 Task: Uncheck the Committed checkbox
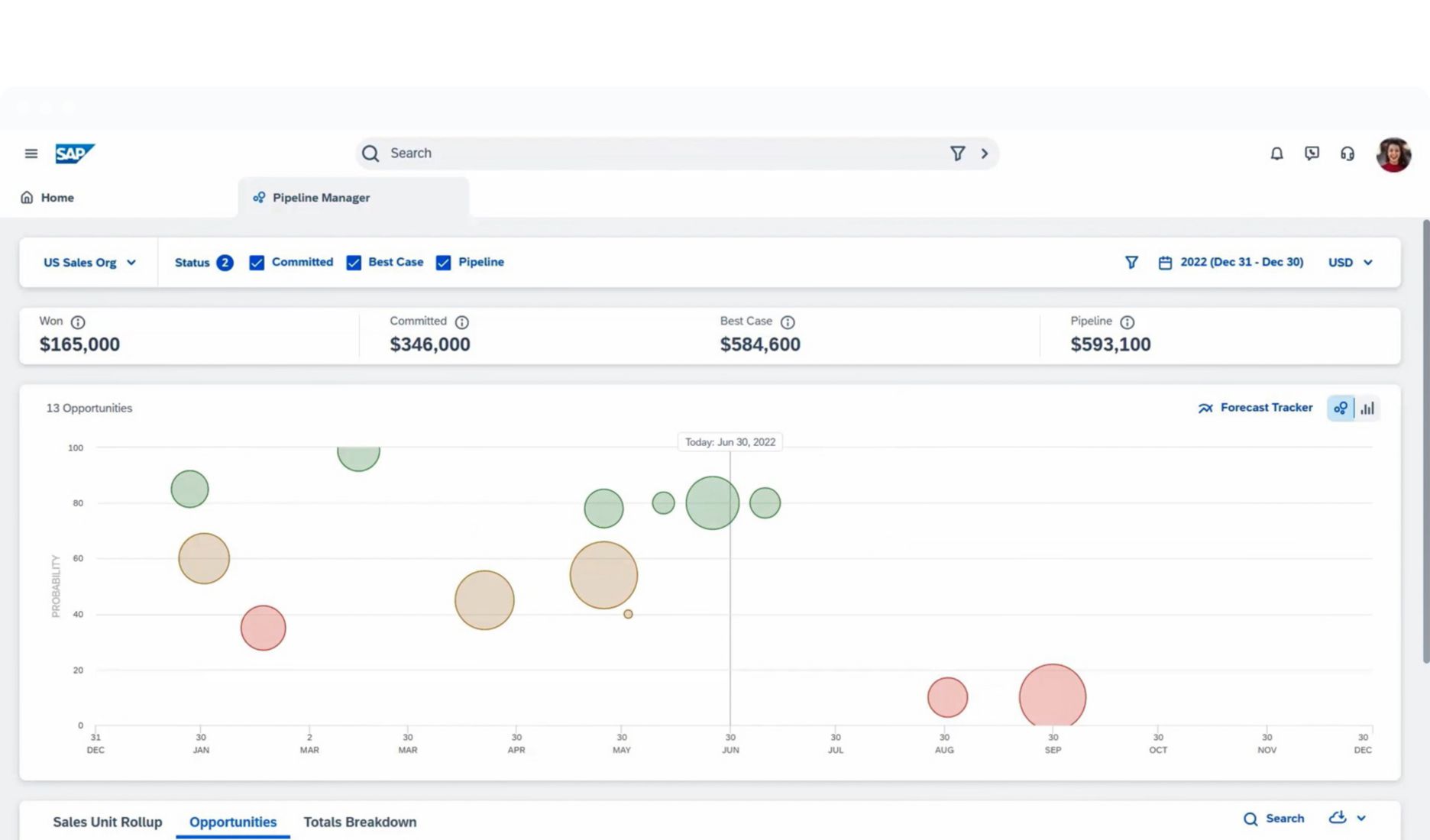tap(257, 263)
